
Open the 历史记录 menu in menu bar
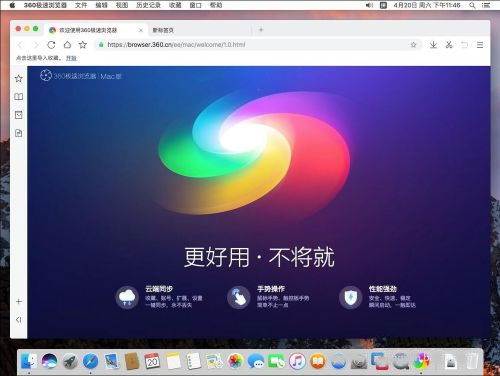[x=148, y=5]
